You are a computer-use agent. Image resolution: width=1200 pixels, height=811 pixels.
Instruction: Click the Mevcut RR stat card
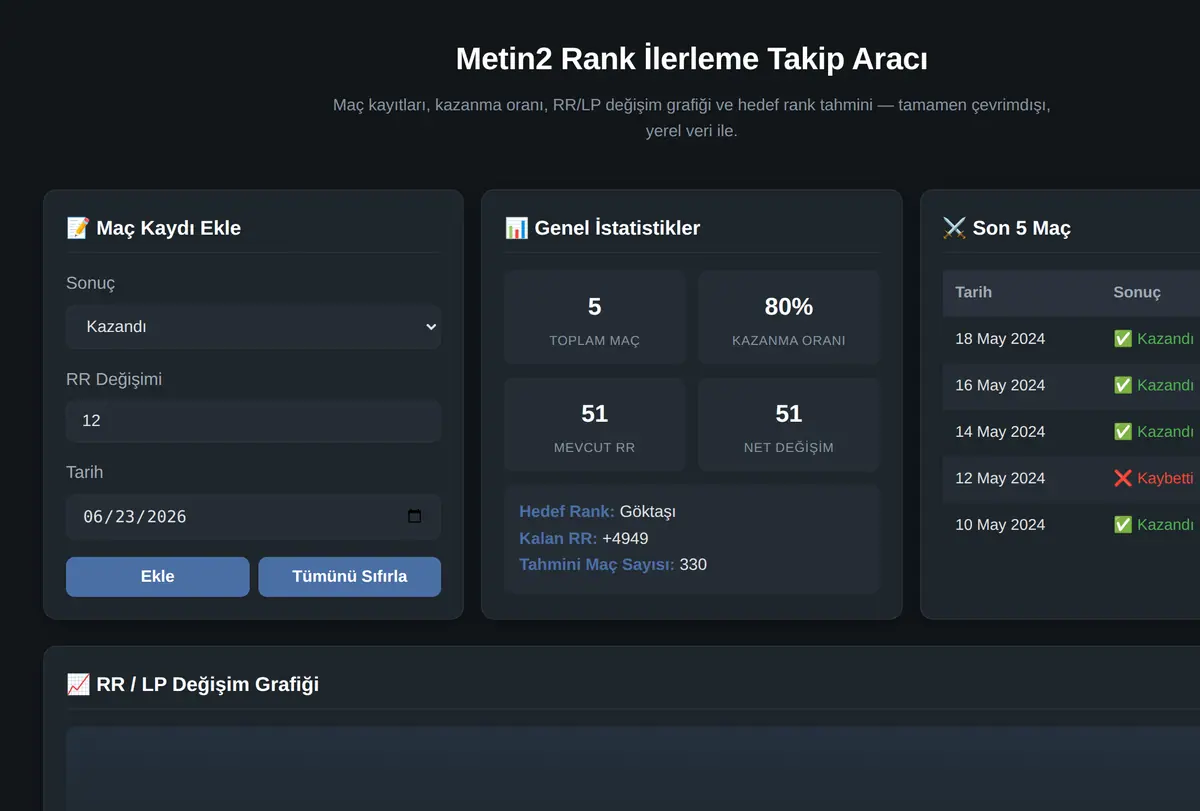[x=595, y=425]
